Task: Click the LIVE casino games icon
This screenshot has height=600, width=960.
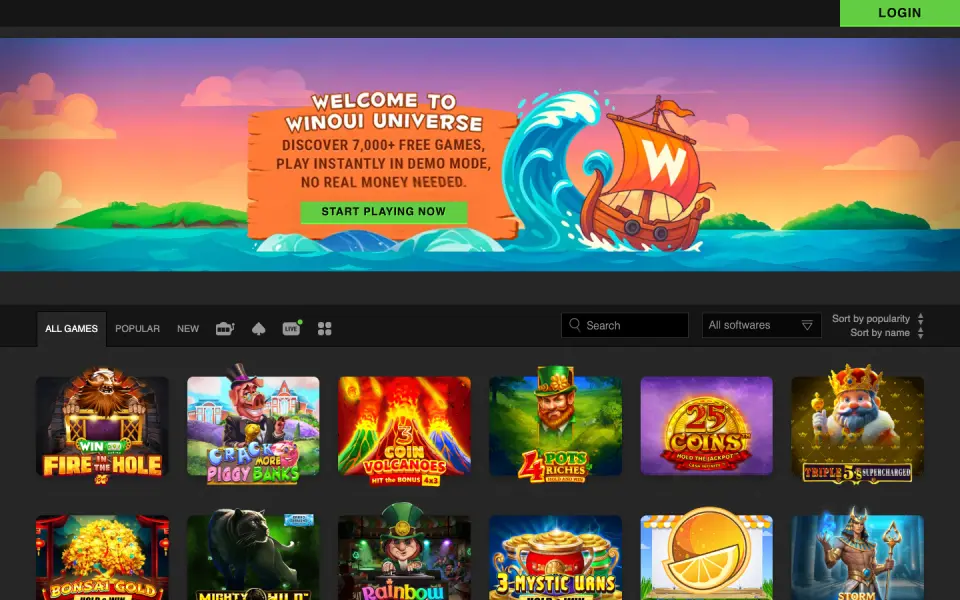Action: 290,329
